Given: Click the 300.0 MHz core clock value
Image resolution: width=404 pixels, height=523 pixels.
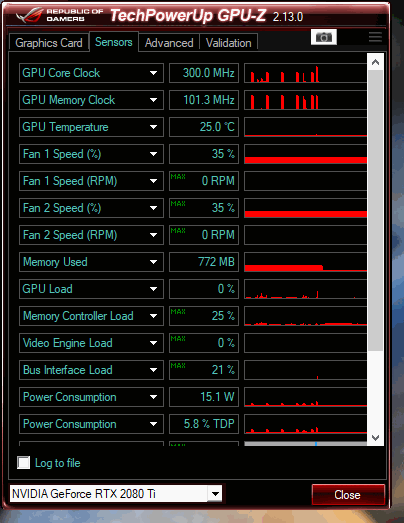Looking at the screenshot, I should click(x=204, y=73).
